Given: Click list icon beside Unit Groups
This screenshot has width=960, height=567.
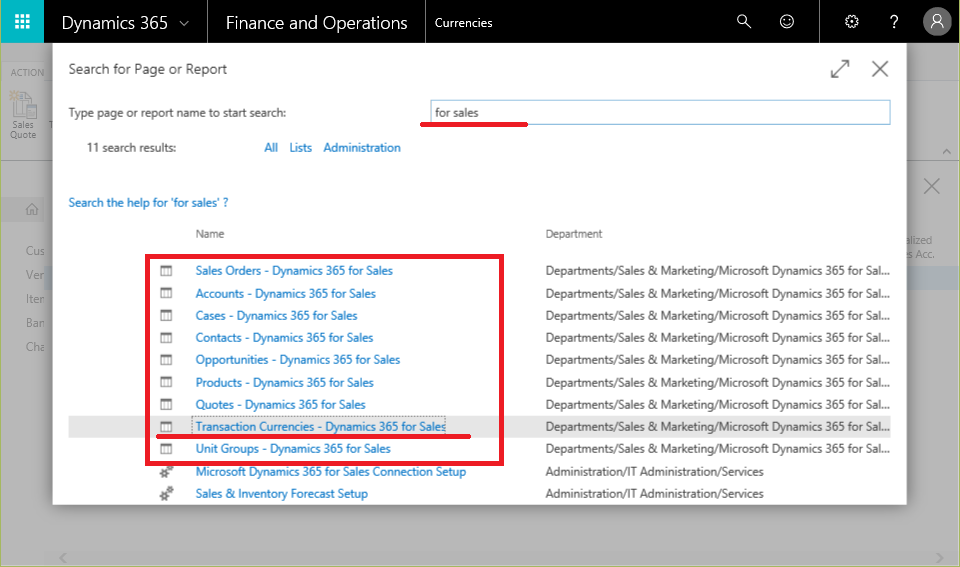Looking at the screenshot, I should click(x=166, y=449).
